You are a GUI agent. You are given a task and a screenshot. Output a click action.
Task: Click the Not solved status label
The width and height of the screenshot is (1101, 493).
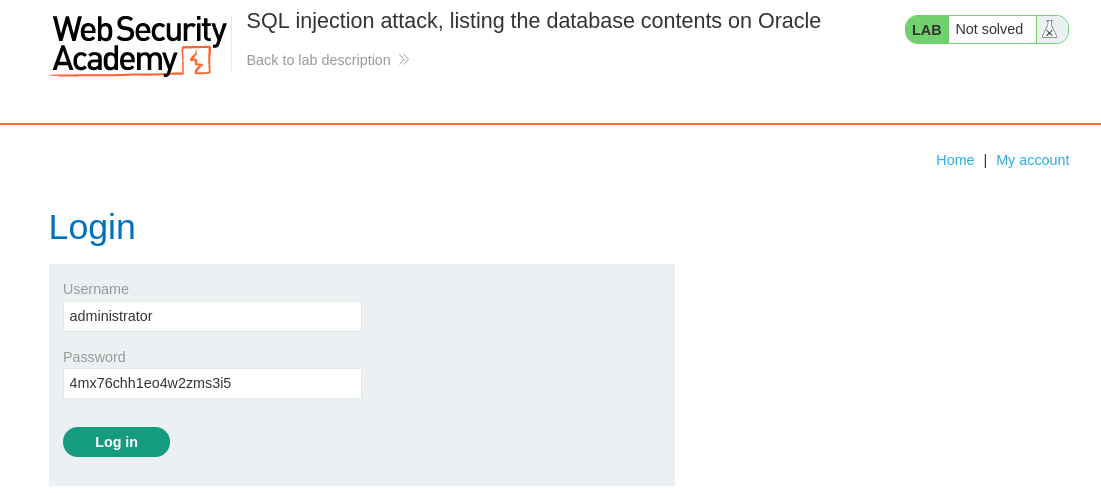tap(989, 29)
